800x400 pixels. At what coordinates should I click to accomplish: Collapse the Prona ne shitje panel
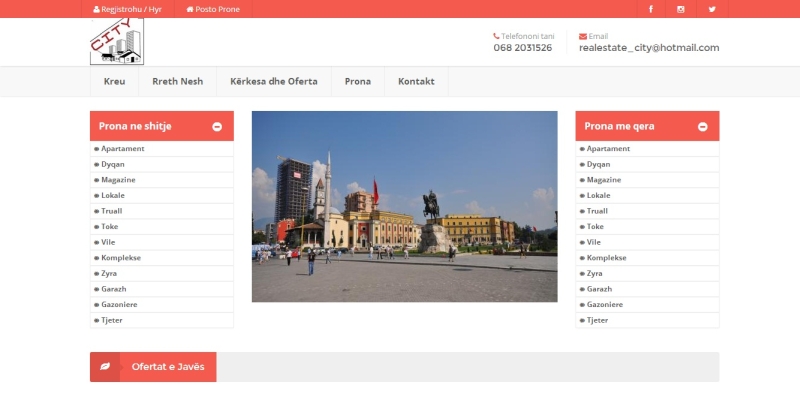tap(217, 127)
